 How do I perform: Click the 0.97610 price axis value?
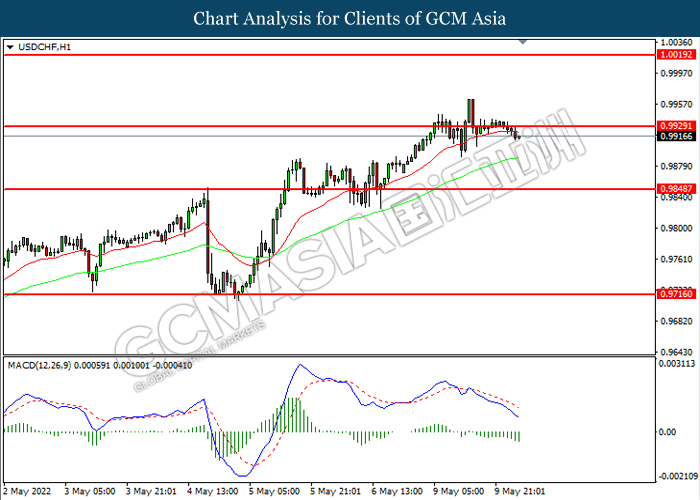[677, 259]
